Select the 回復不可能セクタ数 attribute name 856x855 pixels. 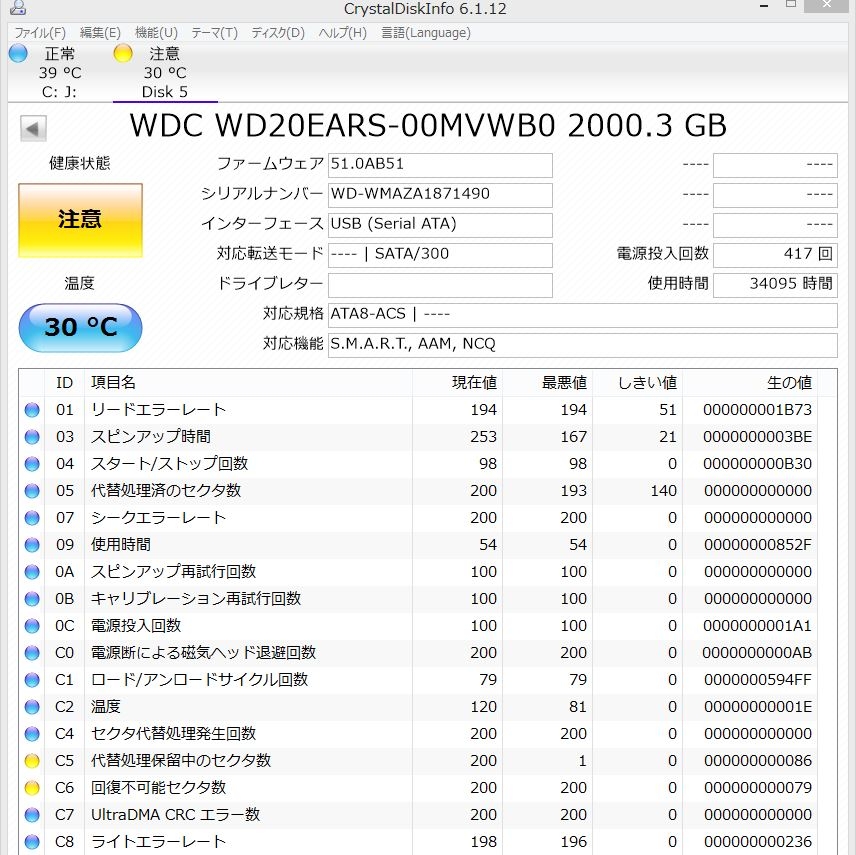click(158, 788)
